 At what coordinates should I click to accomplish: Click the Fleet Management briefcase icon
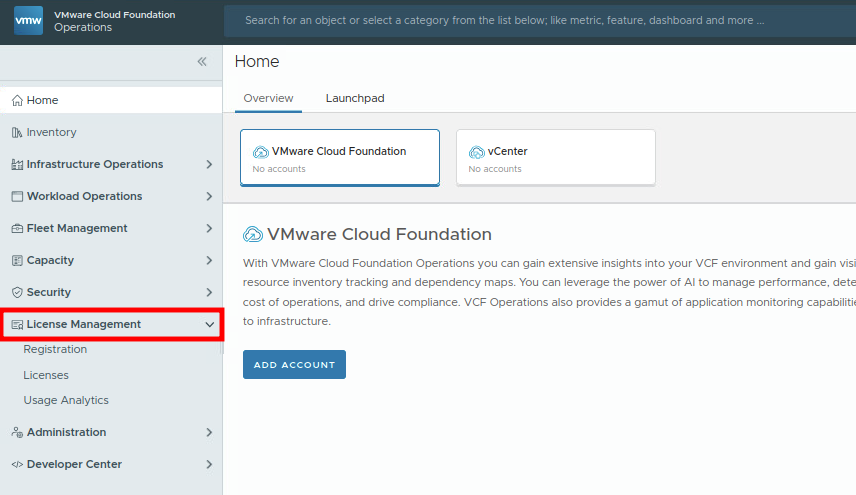[x=17, y=229]
